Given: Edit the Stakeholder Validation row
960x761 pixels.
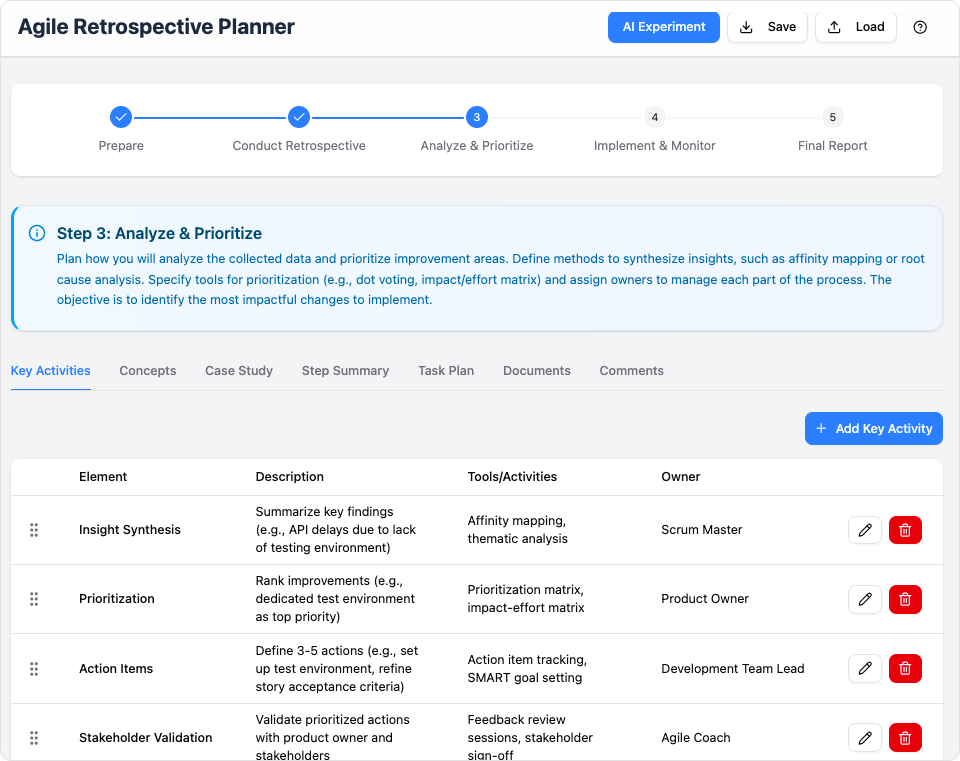Looking at the screenshot, I should (864, 738).
